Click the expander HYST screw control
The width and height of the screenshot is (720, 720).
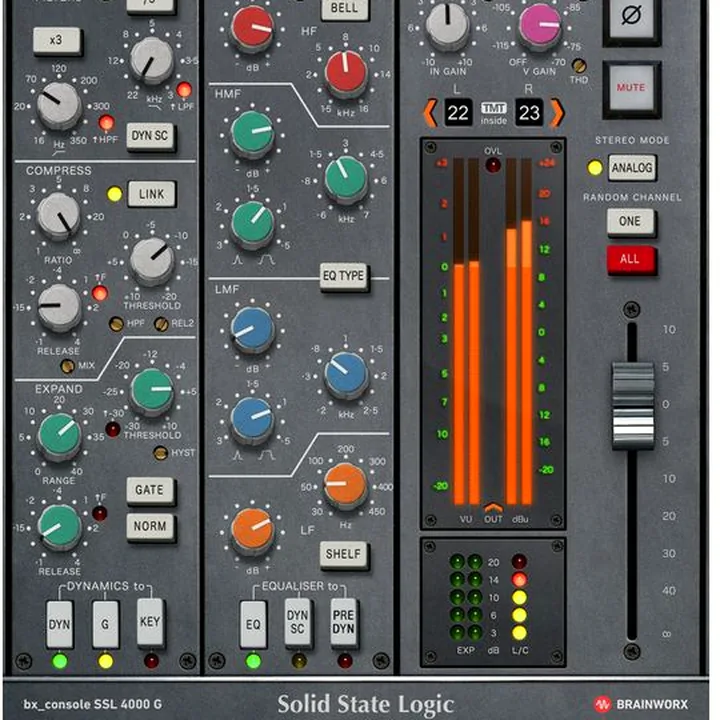pyautogui.click(x=160, y=453)
